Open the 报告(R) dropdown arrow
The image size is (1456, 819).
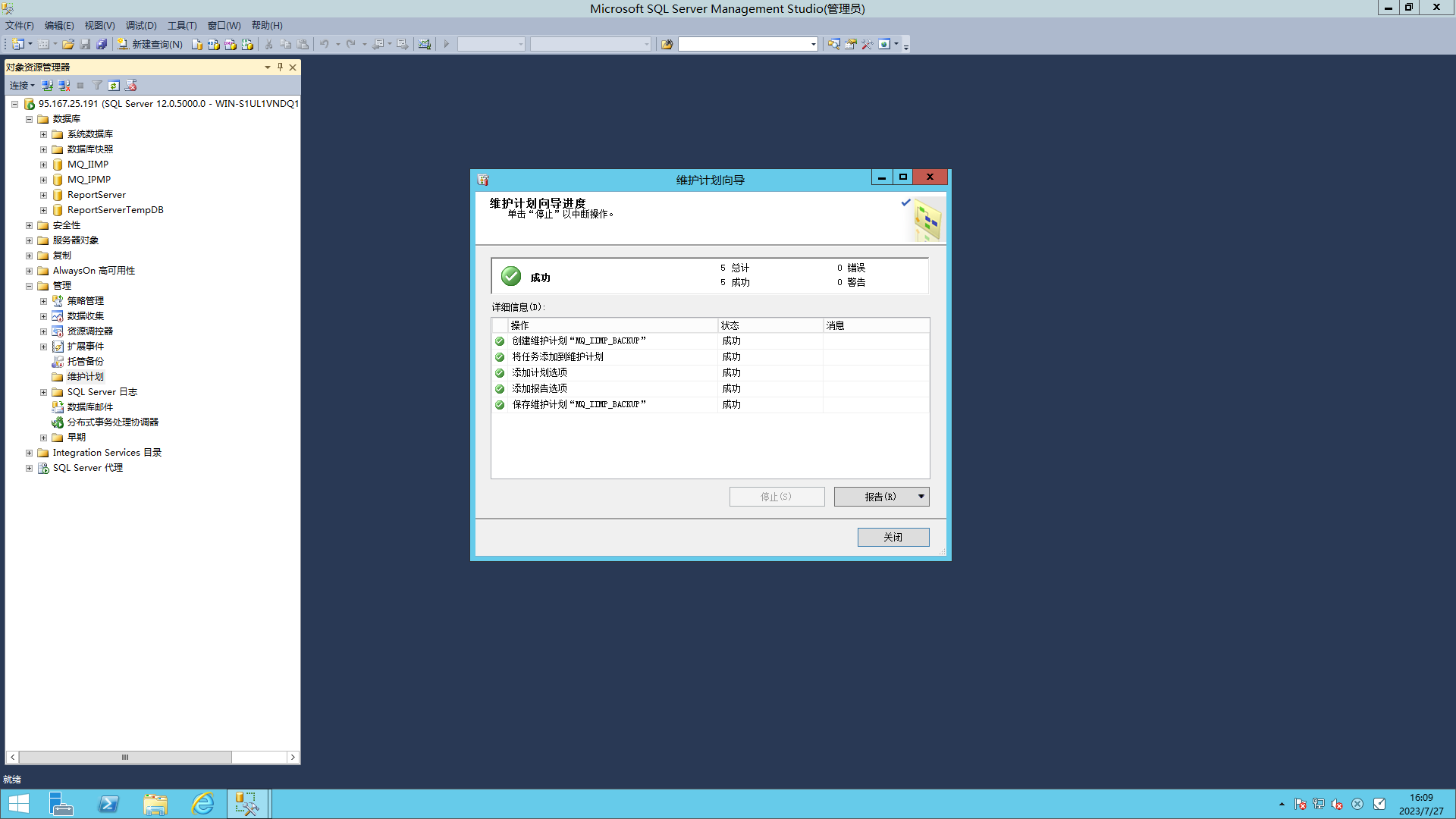(x=921, y=497)
